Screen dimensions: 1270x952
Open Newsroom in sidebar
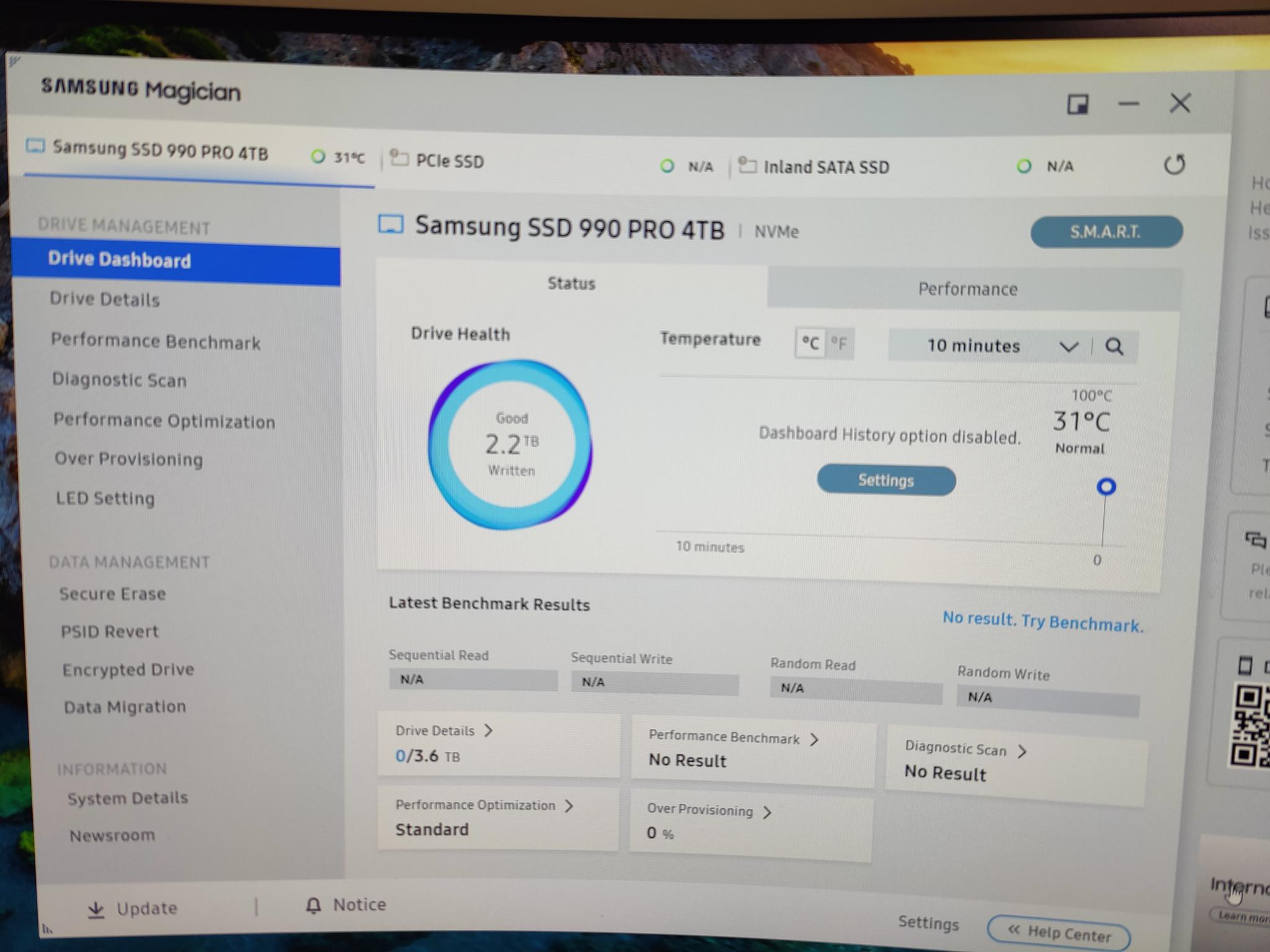tap(112, 835)
